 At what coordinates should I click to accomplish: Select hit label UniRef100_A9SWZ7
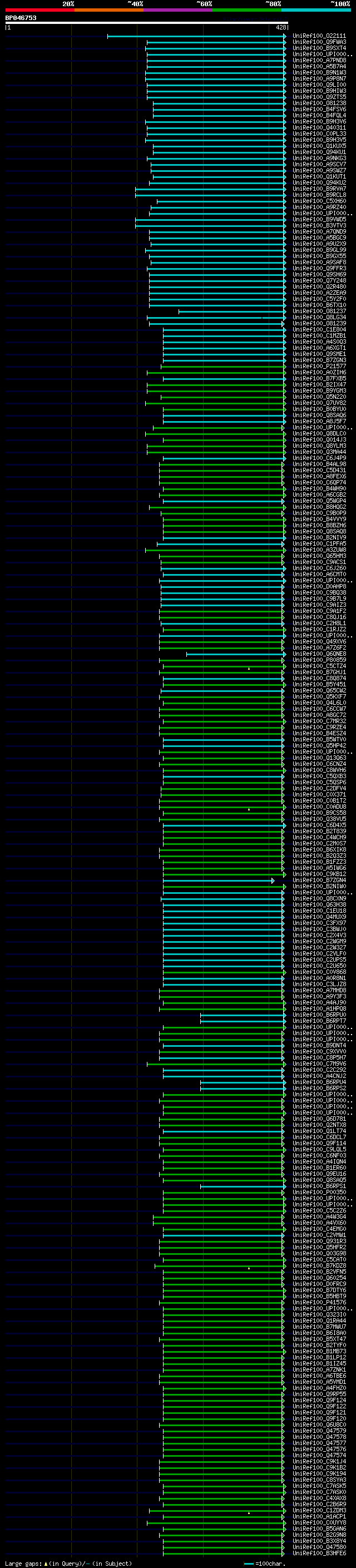(319, 170)
